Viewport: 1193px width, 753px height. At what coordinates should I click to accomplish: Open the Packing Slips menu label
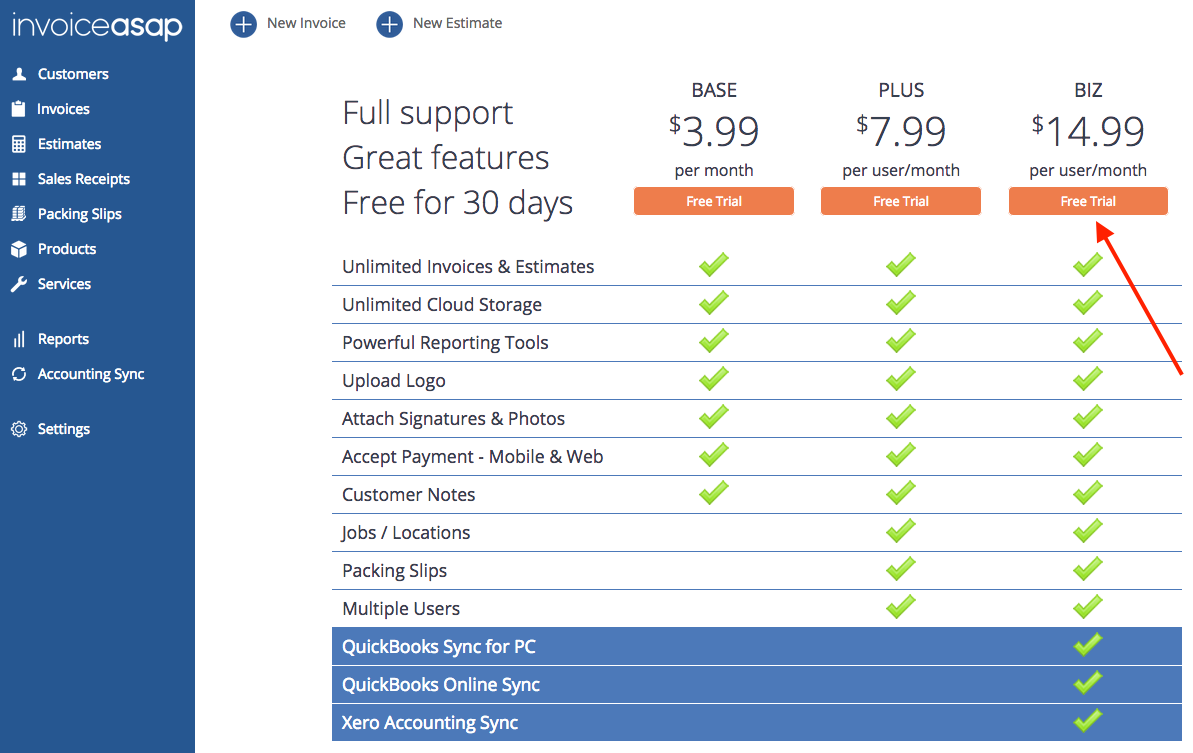tap(79, 214)
